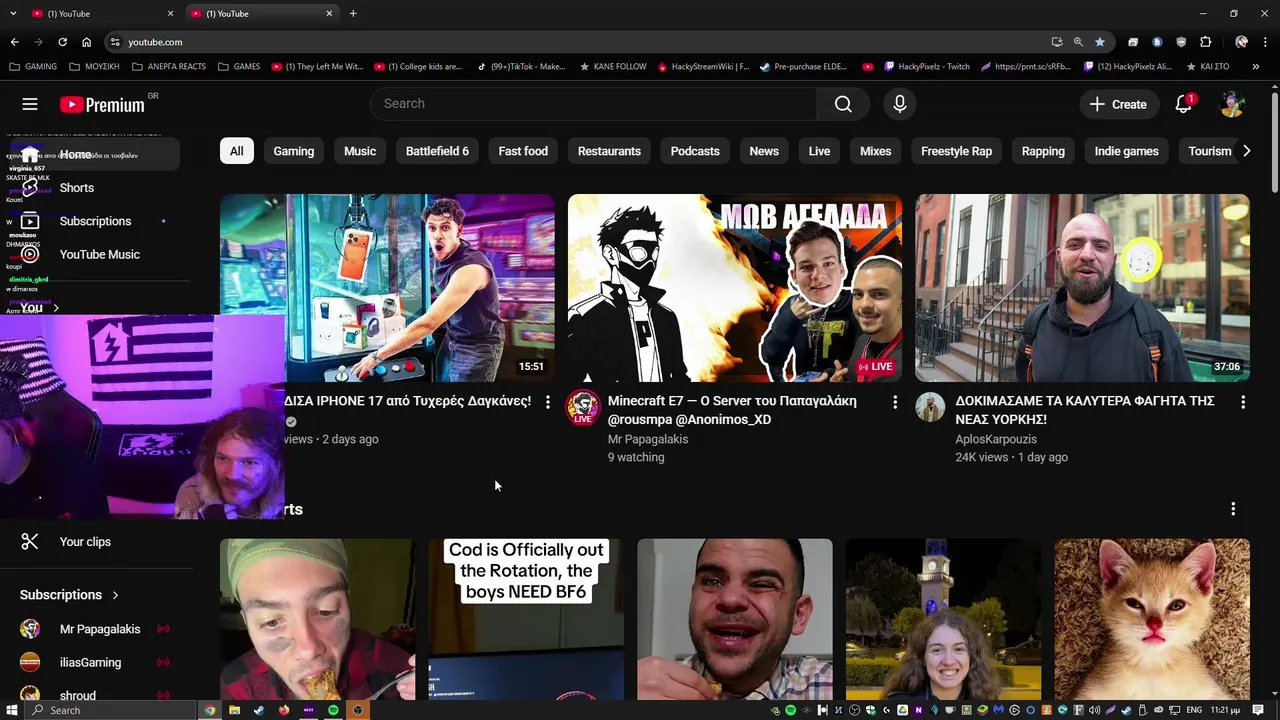This screenshot has height=720, width=1280.
Task: Open the ΜΟΥΣΙΚΗ bookmarks folder
Action: tap(94, 67)
